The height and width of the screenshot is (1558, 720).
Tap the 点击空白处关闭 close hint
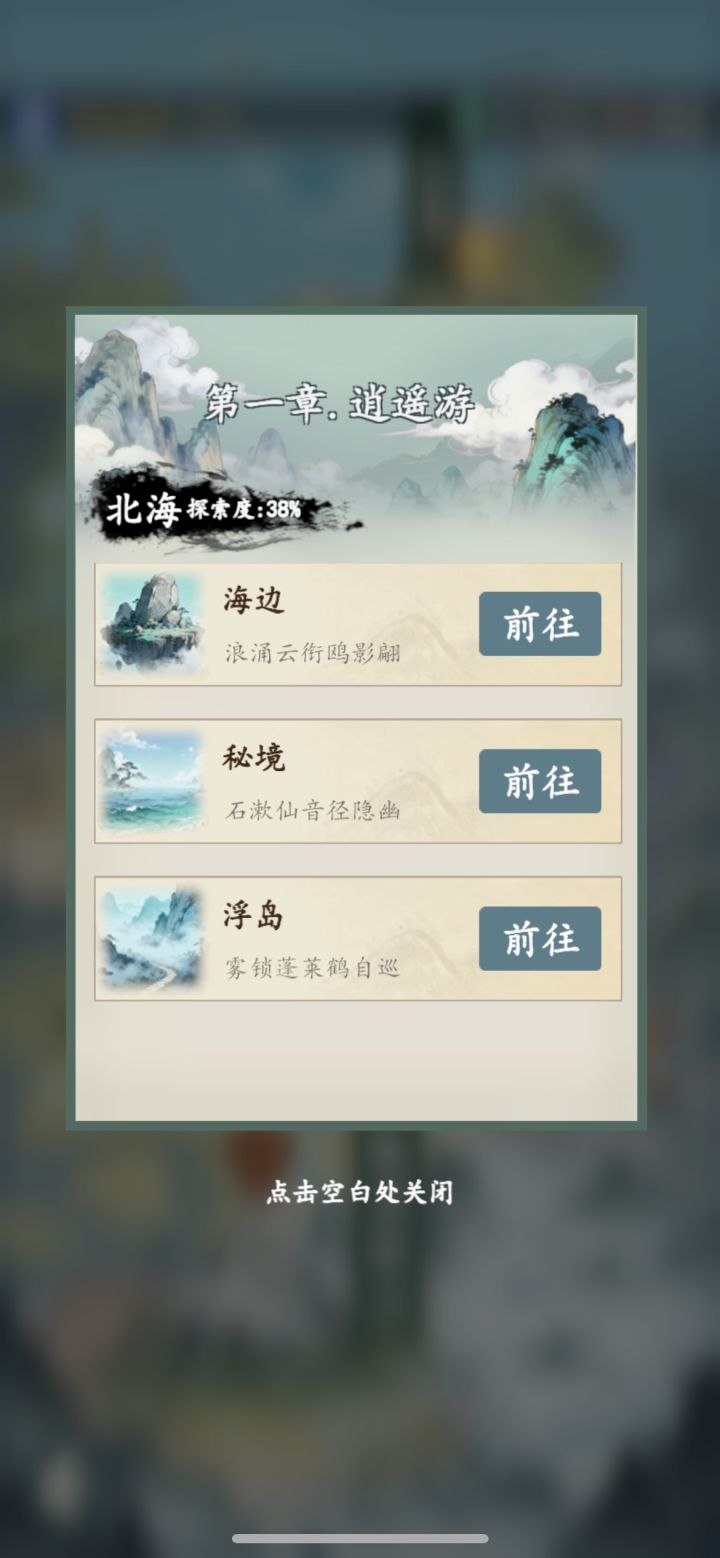360,1193
